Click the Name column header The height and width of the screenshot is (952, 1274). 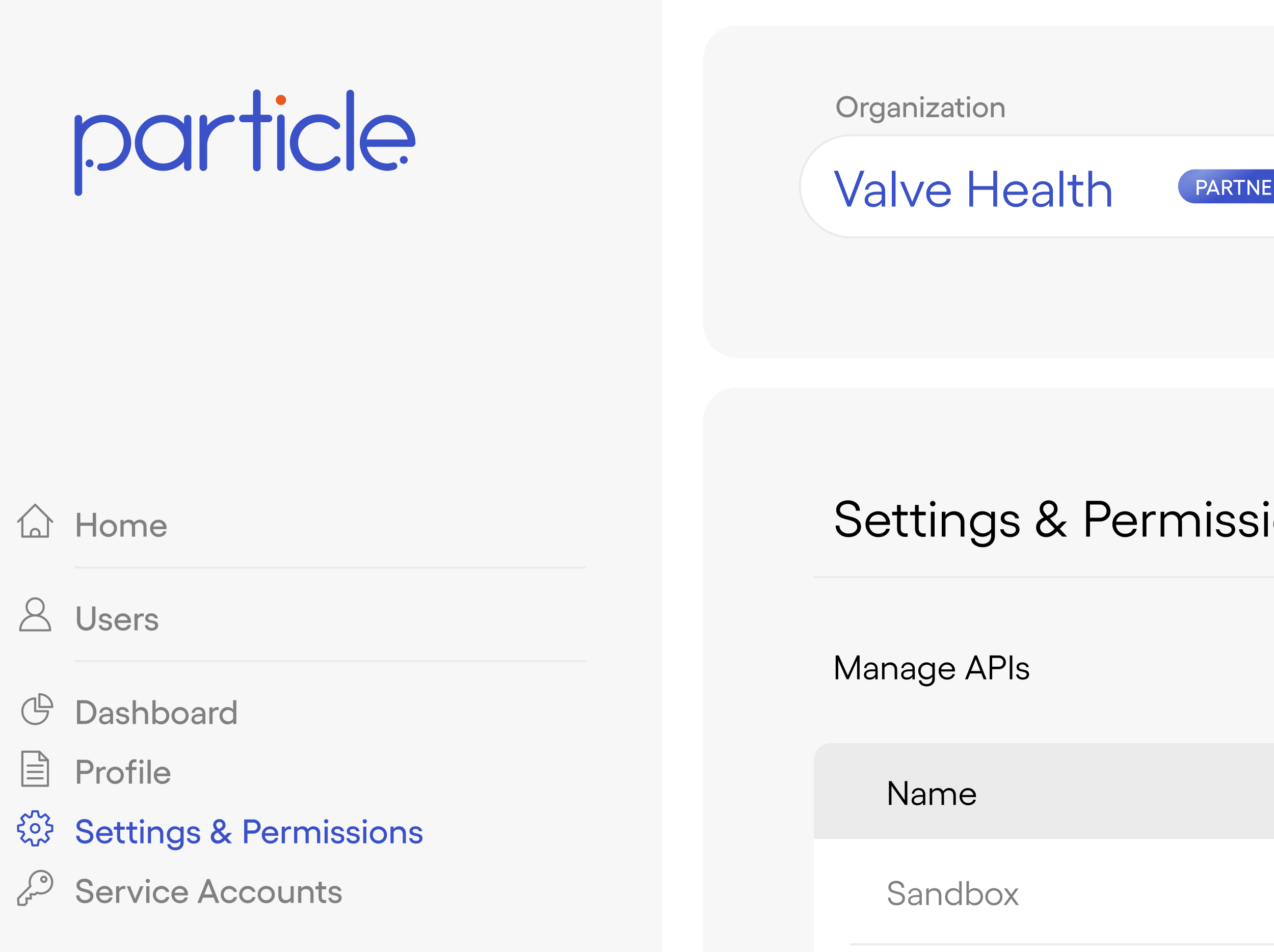pyautogui.click(x=932, y=794)
